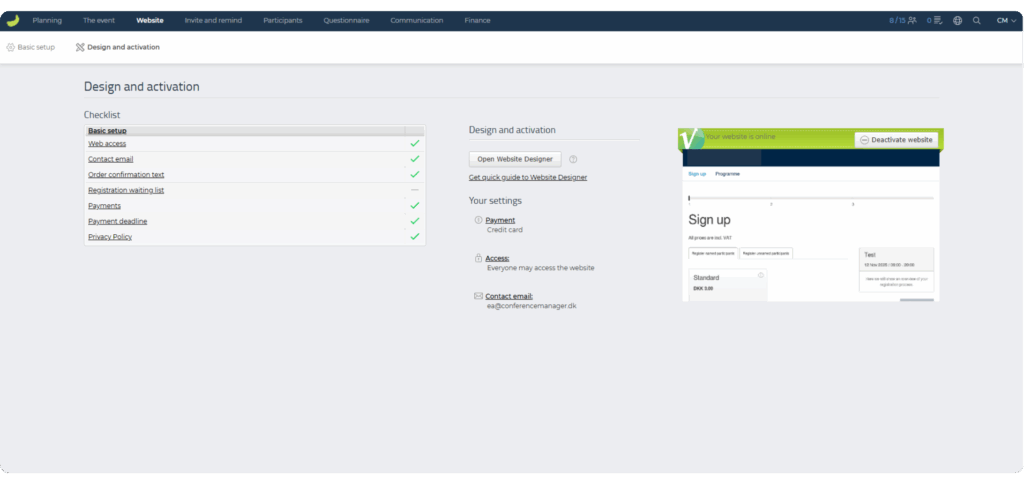Image resolution: width=1024 pixels, height=484 pixels.
Task: Click Open Website Designer button
Action: pyautogui.click(x=515, y=159)
